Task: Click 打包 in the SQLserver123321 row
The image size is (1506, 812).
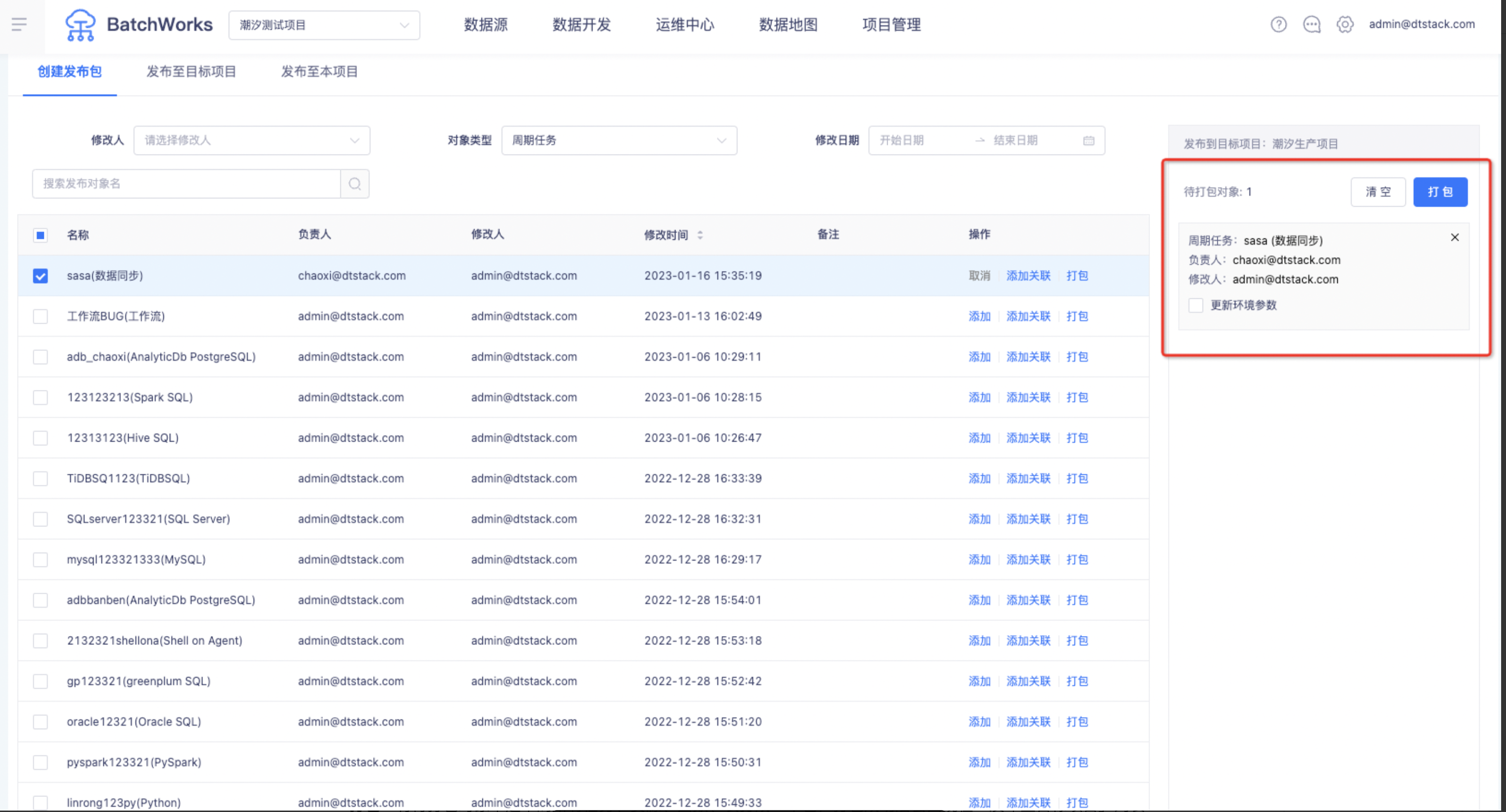Action: point(1077,519)
